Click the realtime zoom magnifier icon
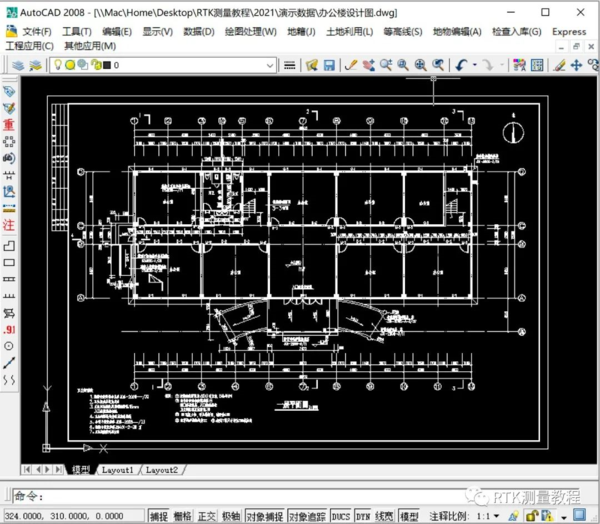 point(386,65)
